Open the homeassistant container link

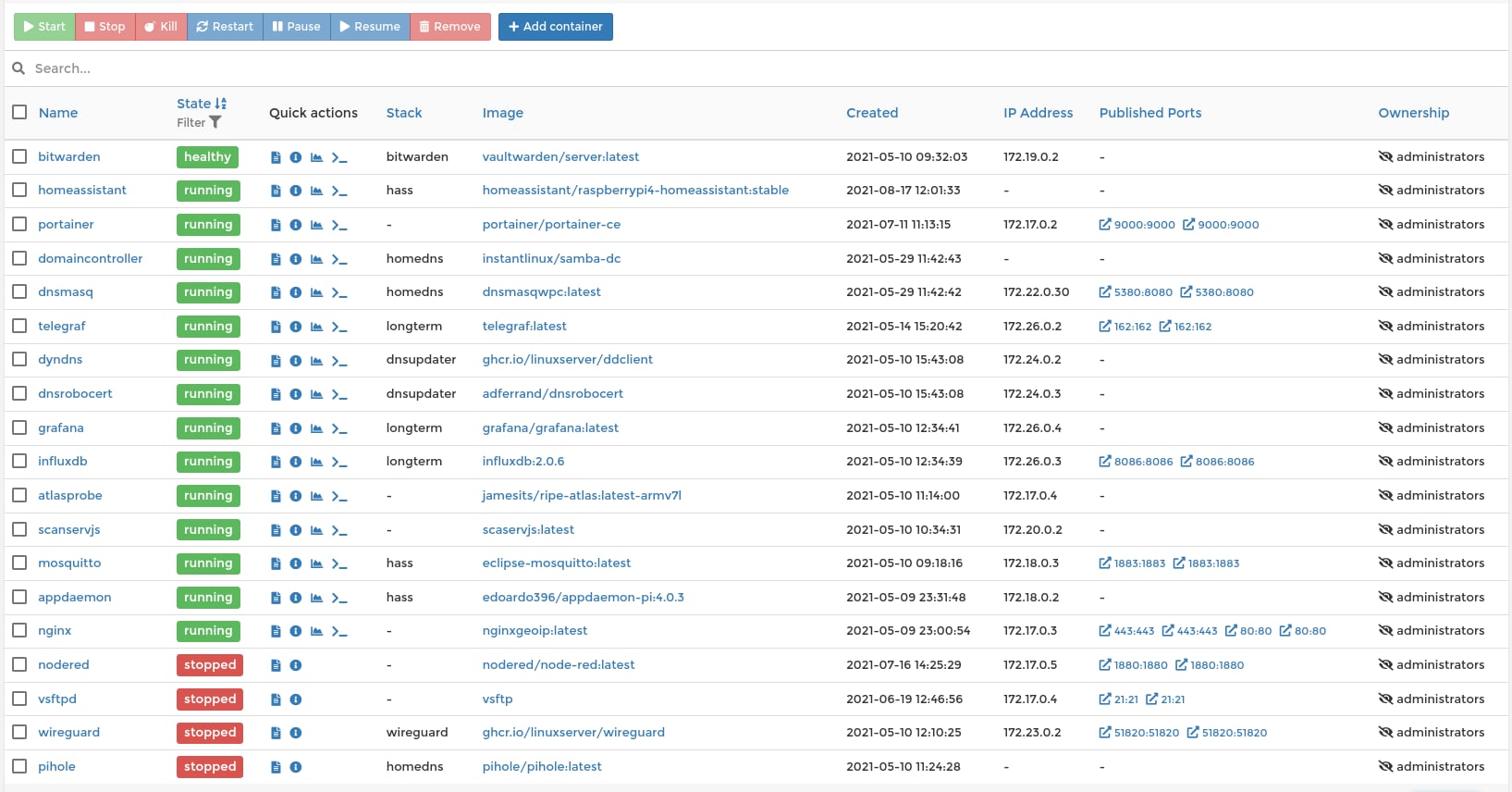(x=82, y=191)
